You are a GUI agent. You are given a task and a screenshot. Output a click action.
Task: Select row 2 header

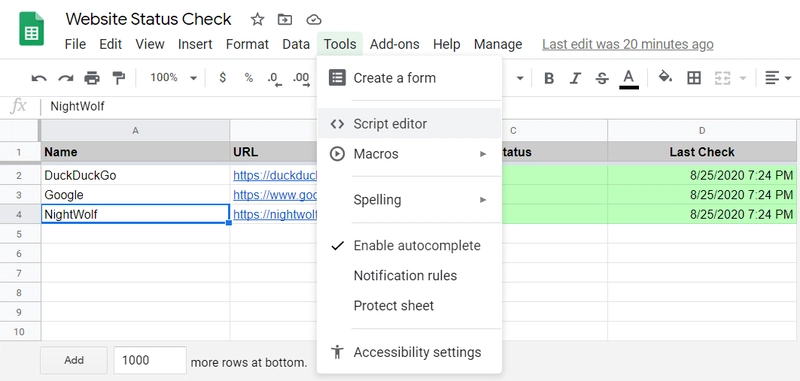(19, 175)
